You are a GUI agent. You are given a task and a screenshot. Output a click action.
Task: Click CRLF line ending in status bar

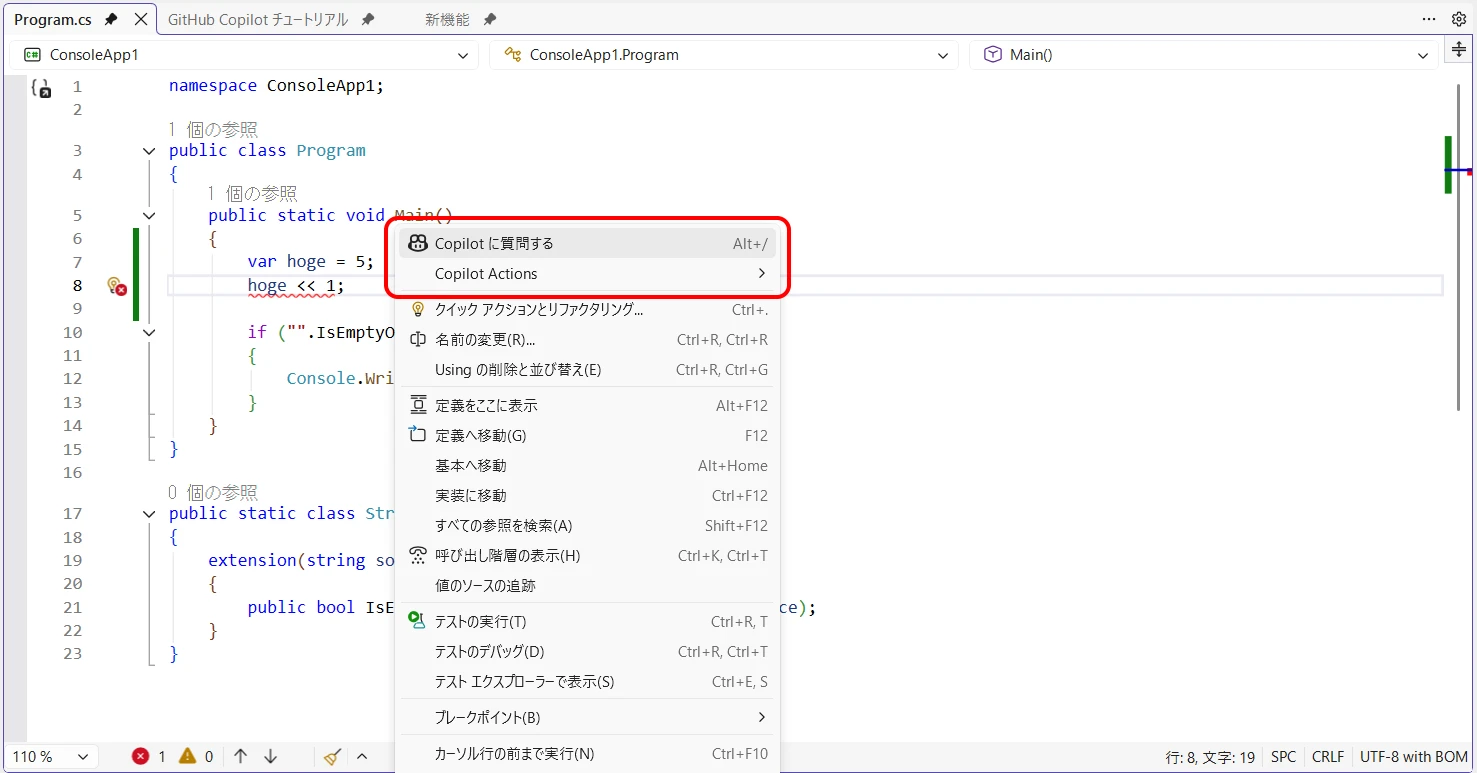click(1327, 757)
